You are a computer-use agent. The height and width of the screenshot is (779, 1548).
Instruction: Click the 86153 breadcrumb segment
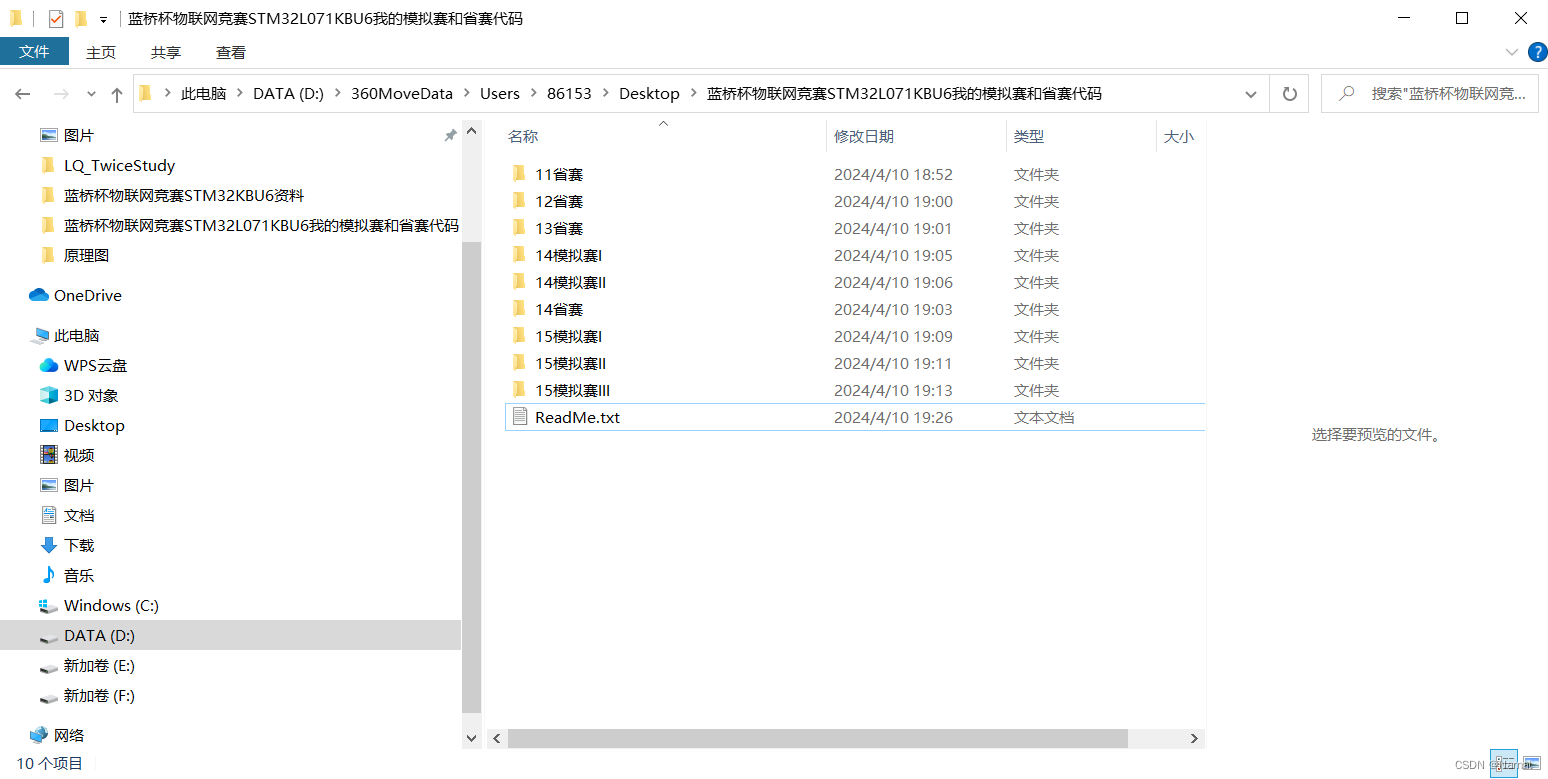pos(569,94)
